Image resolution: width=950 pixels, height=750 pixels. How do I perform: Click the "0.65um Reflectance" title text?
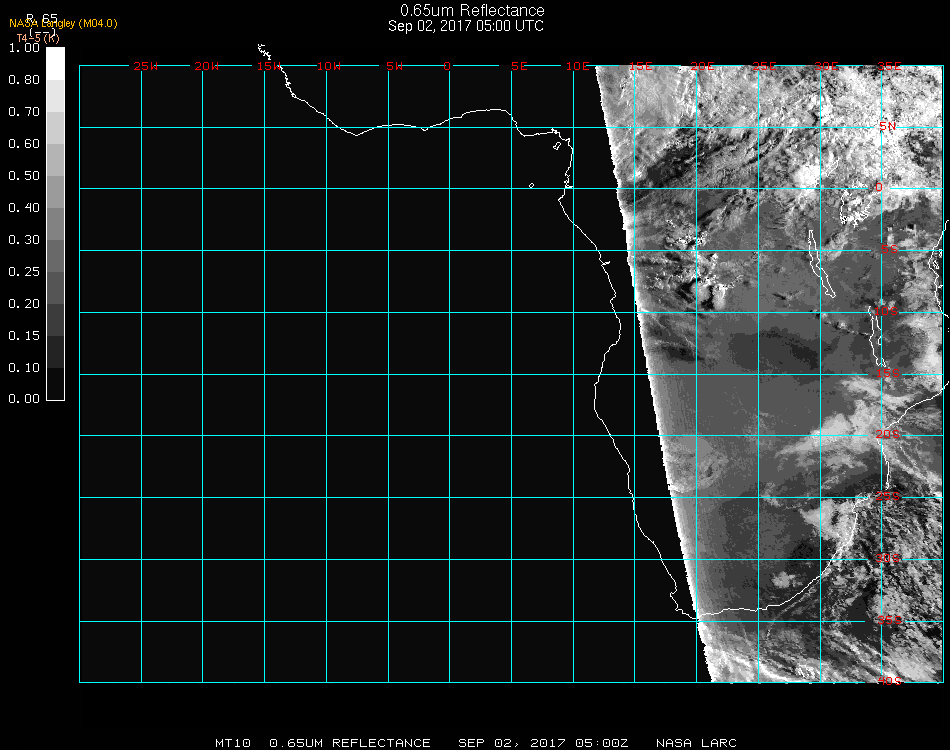pyautogui.click(x=472, y=10)
